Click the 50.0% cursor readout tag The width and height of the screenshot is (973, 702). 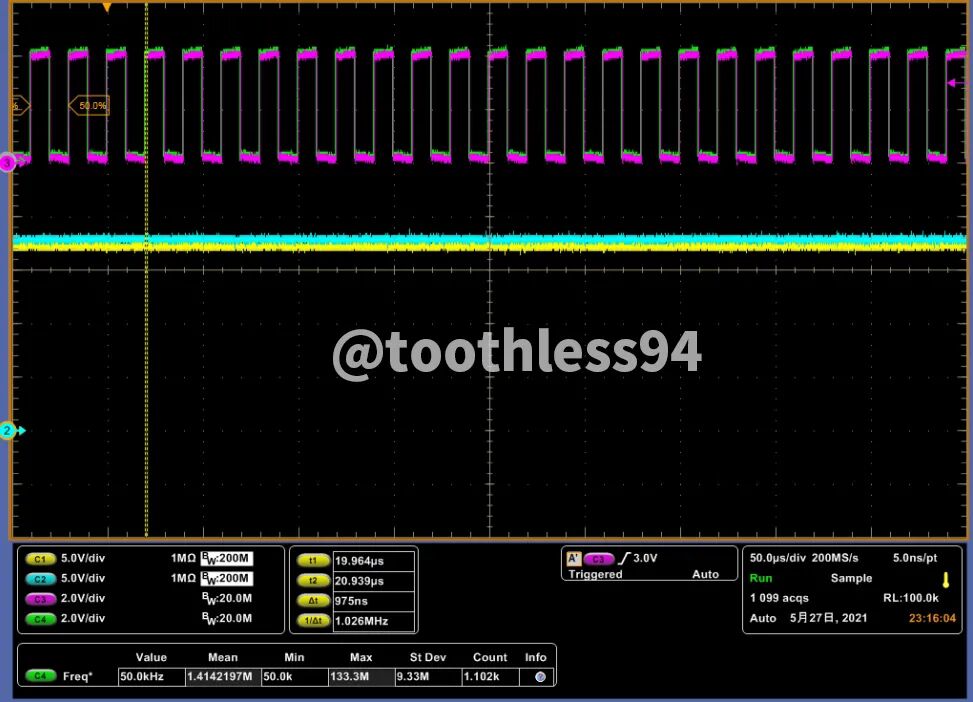tap(89, 106)
